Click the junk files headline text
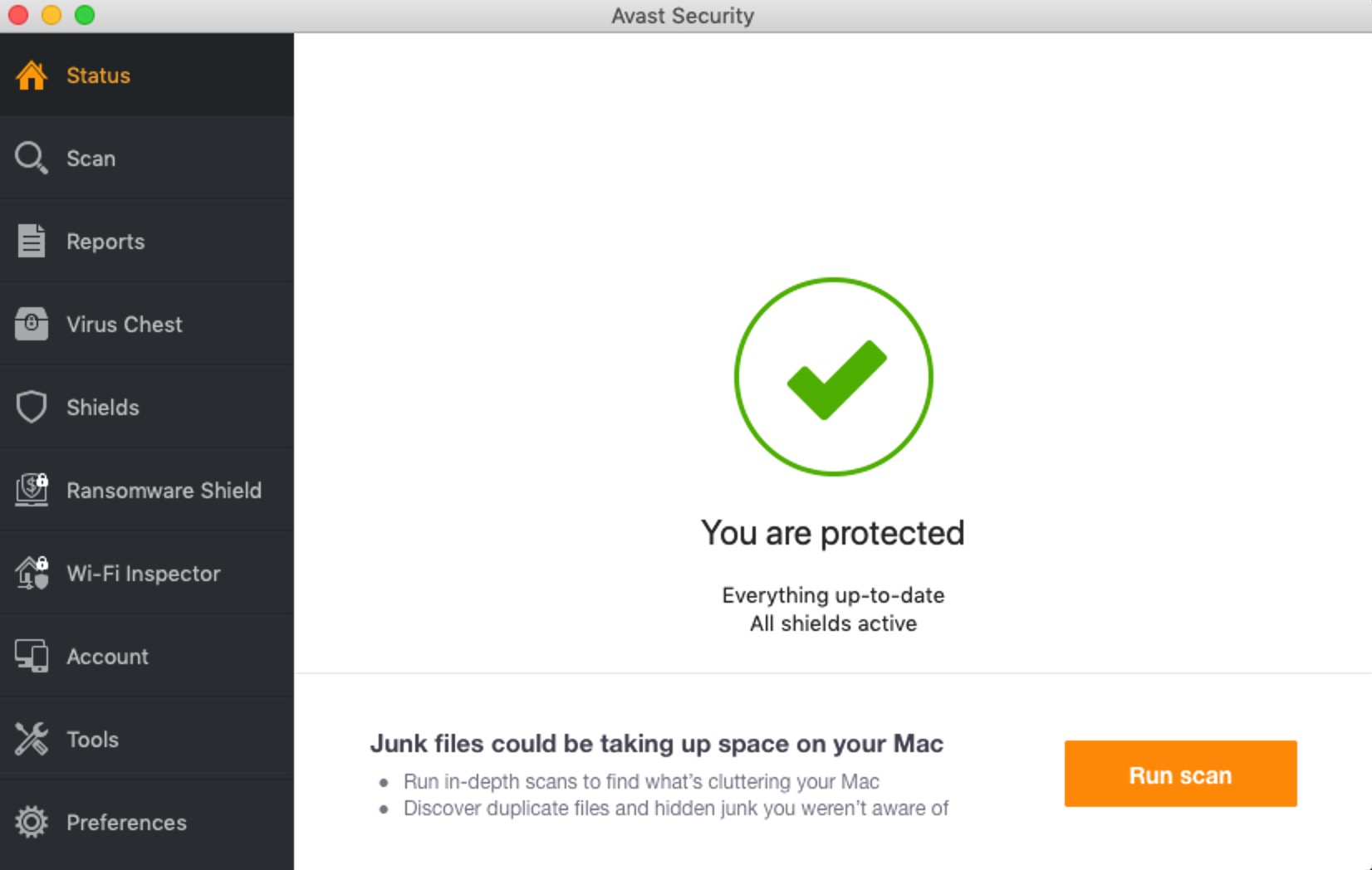Screen dimensions: 1372x870 [656, 744]
